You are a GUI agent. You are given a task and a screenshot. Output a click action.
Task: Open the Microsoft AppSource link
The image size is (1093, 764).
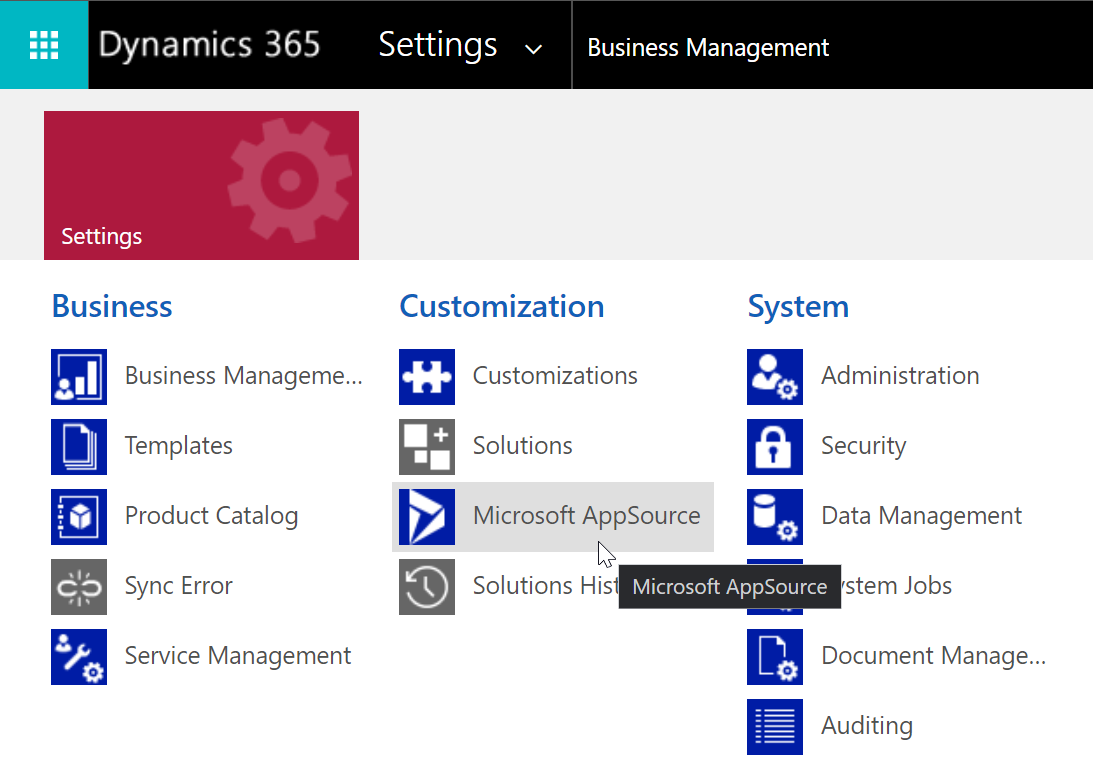click(x=586, y=517)
